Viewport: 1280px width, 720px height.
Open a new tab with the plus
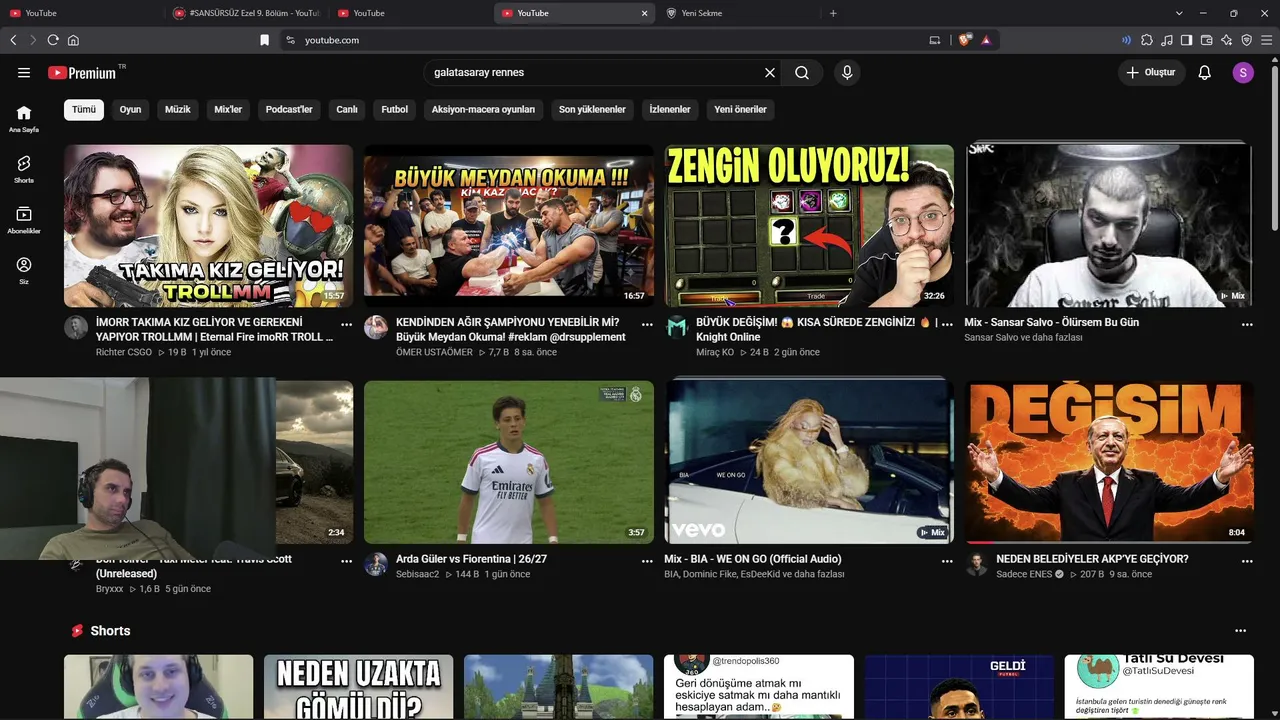coord(833,13)
